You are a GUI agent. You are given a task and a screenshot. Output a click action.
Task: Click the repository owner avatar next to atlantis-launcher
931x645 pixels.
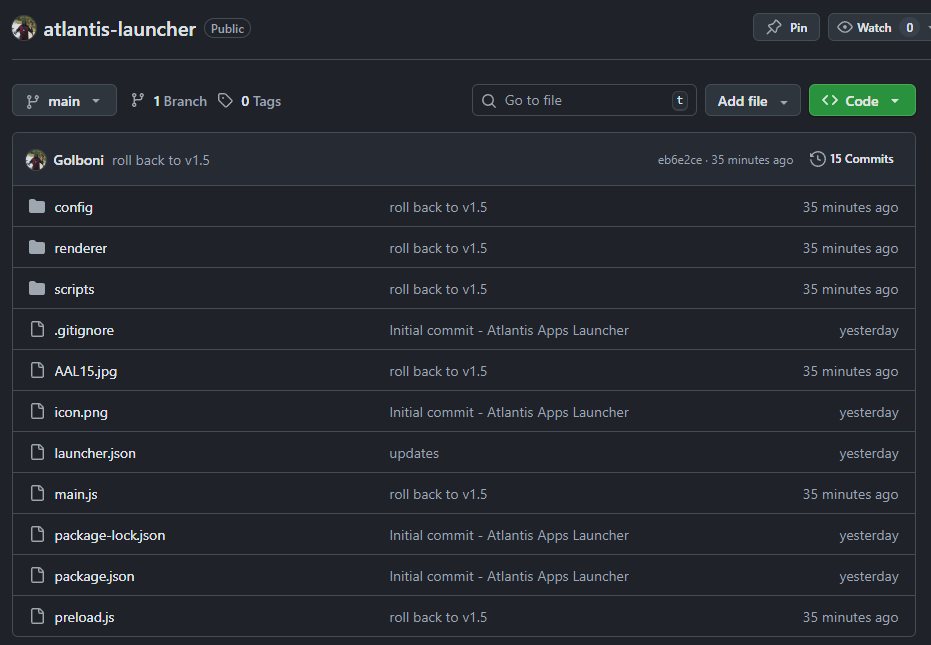tap(24, 29)
